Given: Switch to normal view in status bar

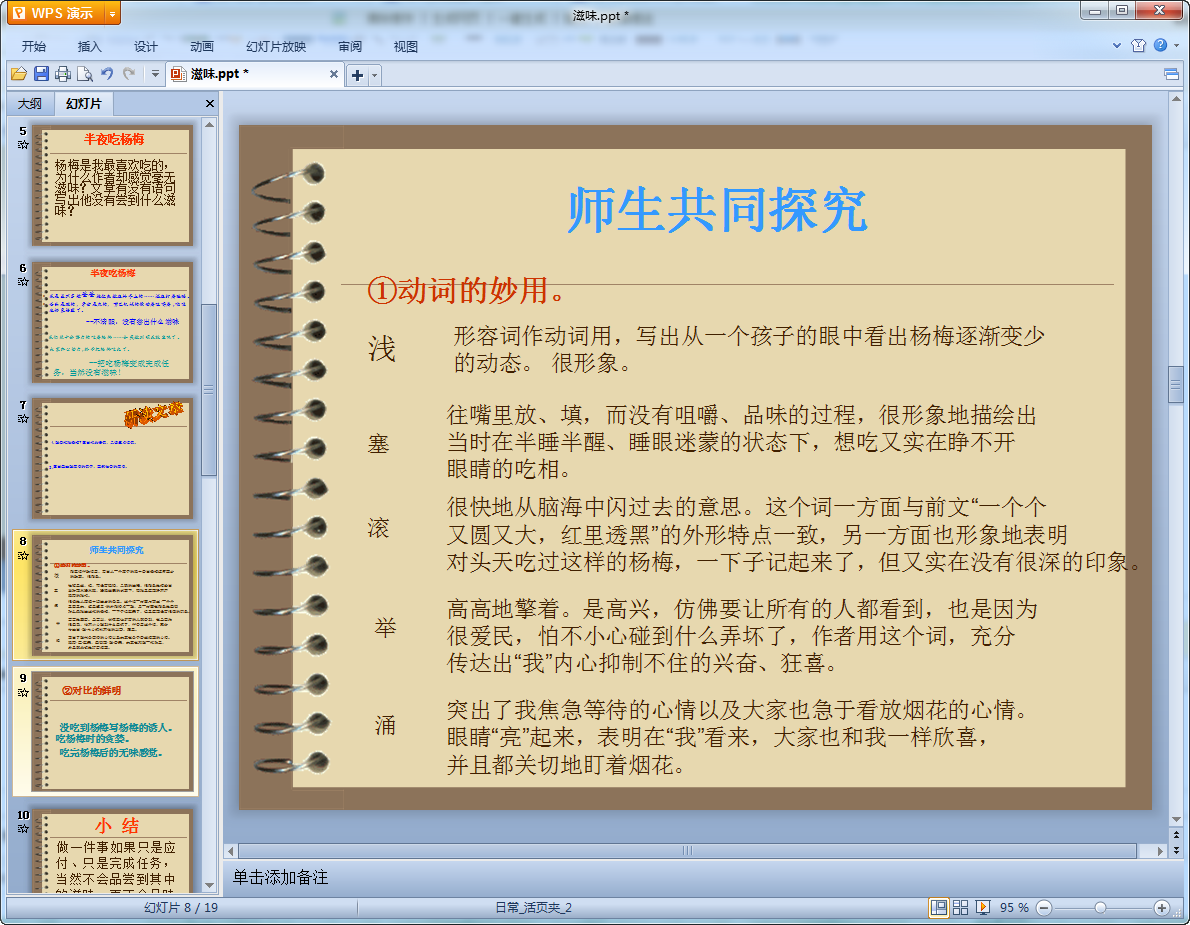Looking at the screenshot, I should click(939, 908).
